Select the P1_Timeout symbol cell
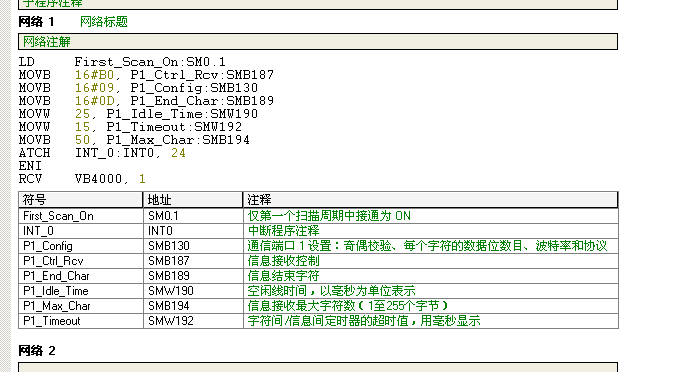 pos(81,321)
